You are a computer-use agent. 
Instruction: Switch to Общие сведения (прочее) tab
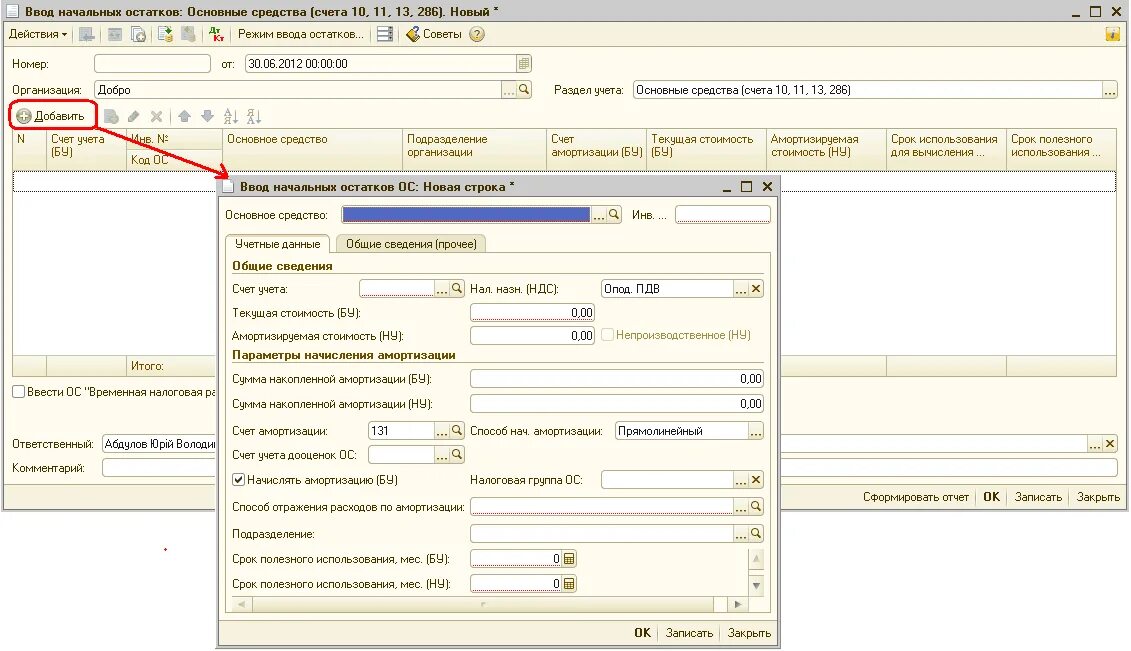[x=411, y=244]
